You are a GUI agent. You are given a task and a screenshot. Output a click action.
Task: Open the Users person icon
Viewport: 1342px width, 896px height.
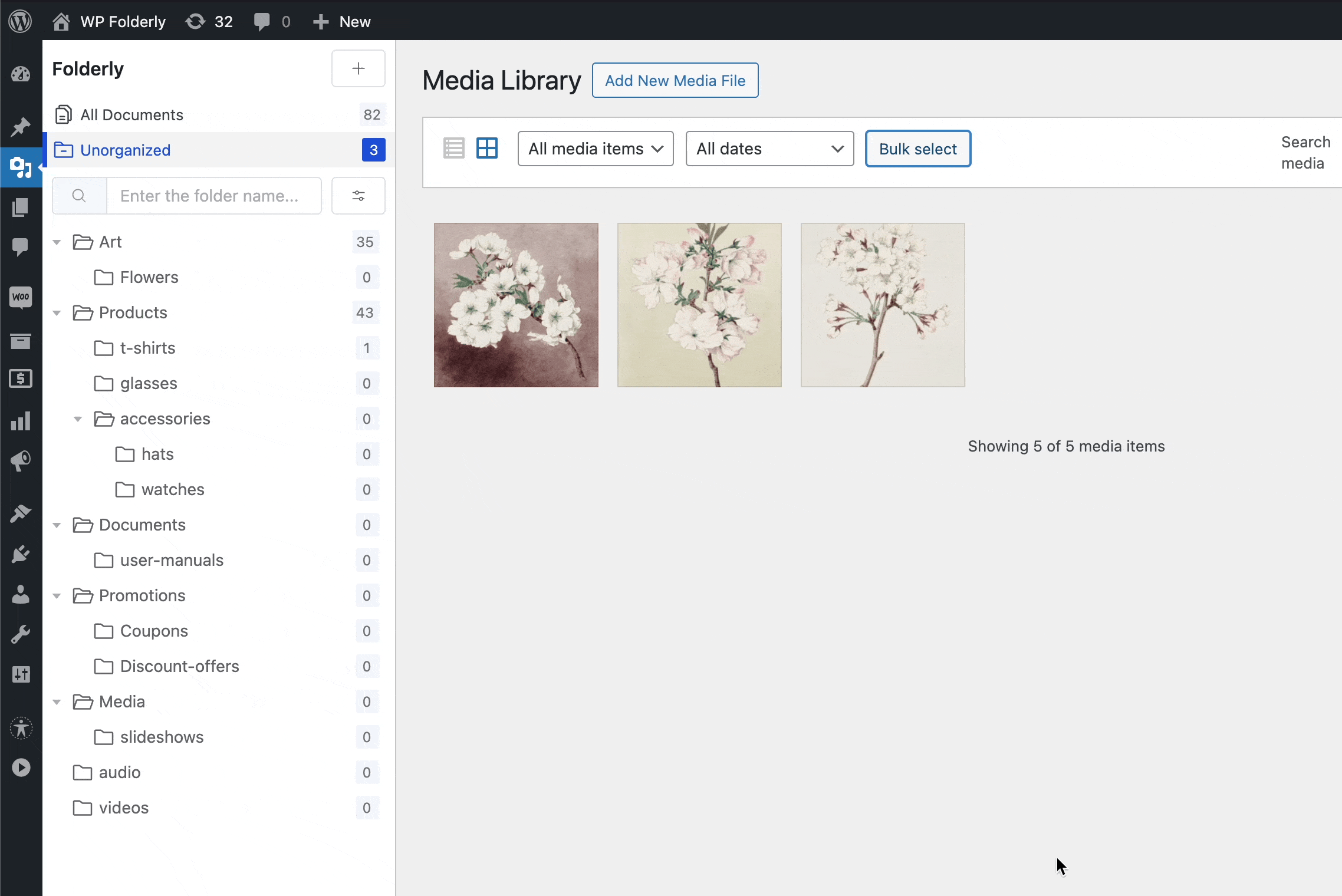point(21,594)
